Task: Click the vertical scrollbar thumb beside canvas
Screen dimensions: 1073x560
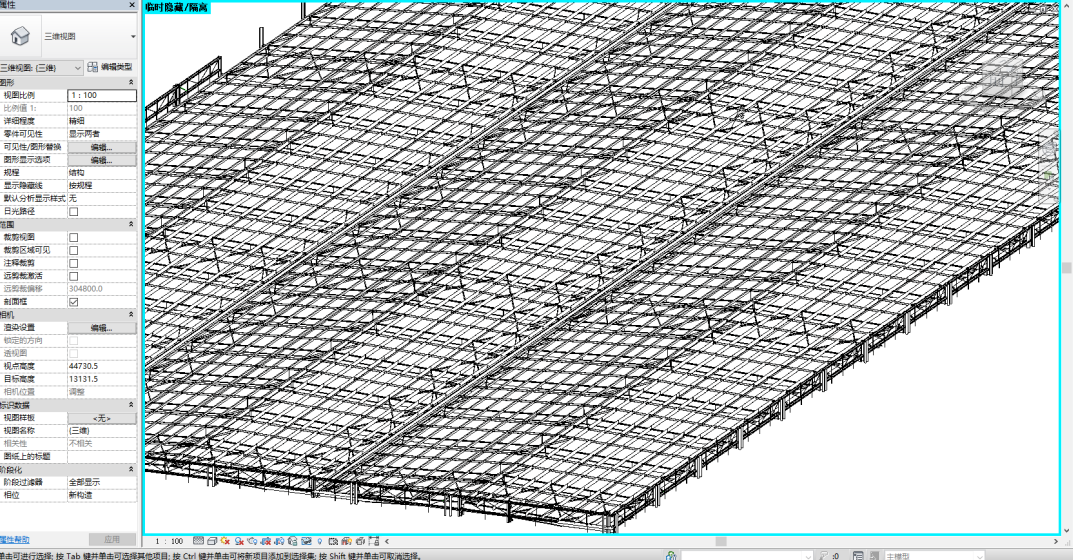Action: pos(1066,268)
